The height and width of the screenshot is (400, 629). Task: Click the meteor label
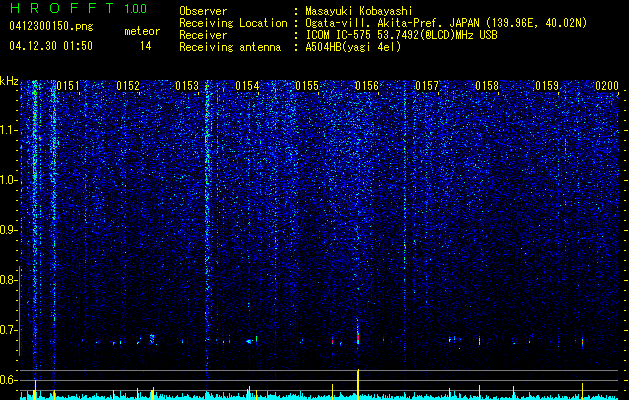click(142, 31)
